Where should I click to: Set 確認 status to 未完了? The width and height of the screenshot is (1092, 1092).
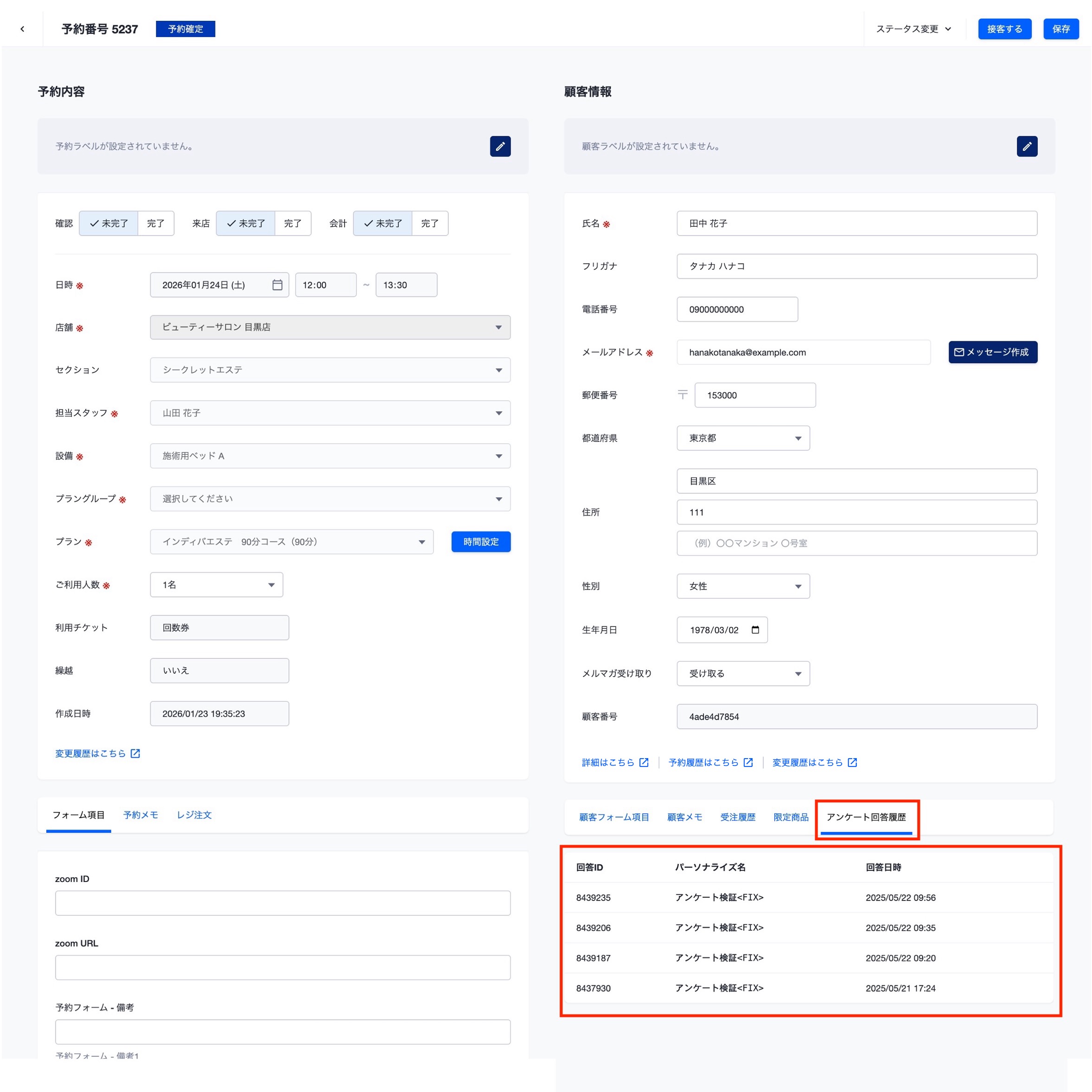[109, 223]
